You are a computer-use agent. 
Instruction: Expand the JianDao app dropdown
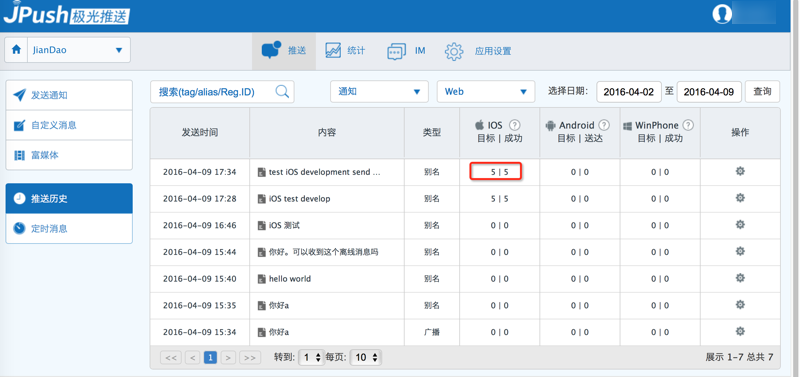point(67,50)
